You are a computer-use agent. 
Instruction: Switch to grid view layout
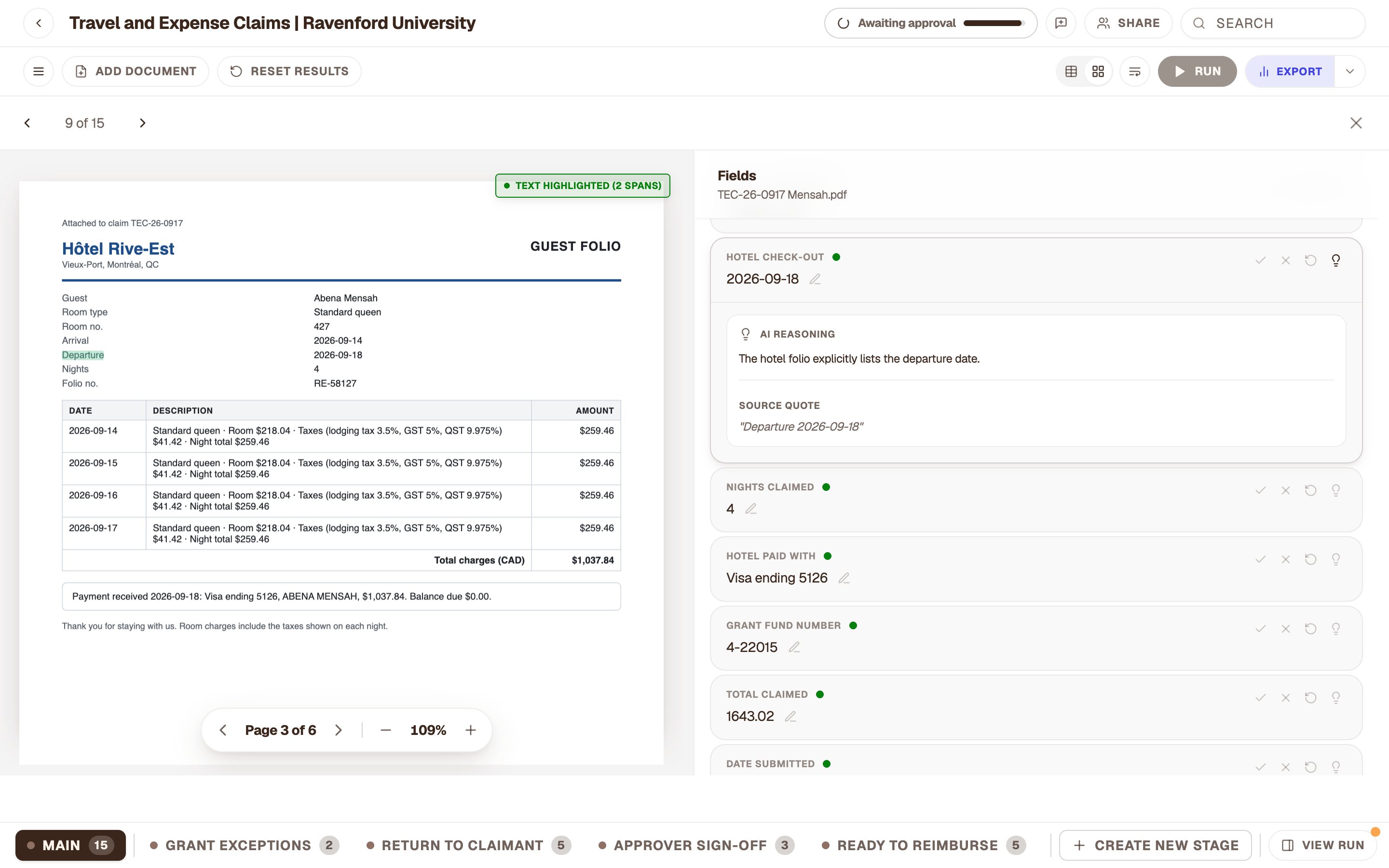click(1098, 71)
